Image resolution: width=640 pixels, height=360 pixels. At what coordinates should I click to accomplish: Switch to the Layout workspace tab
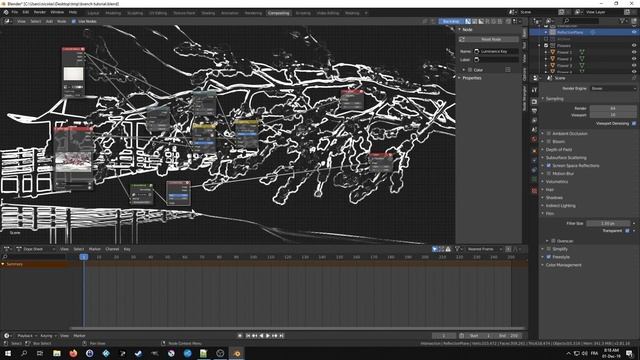coord(93,13)
